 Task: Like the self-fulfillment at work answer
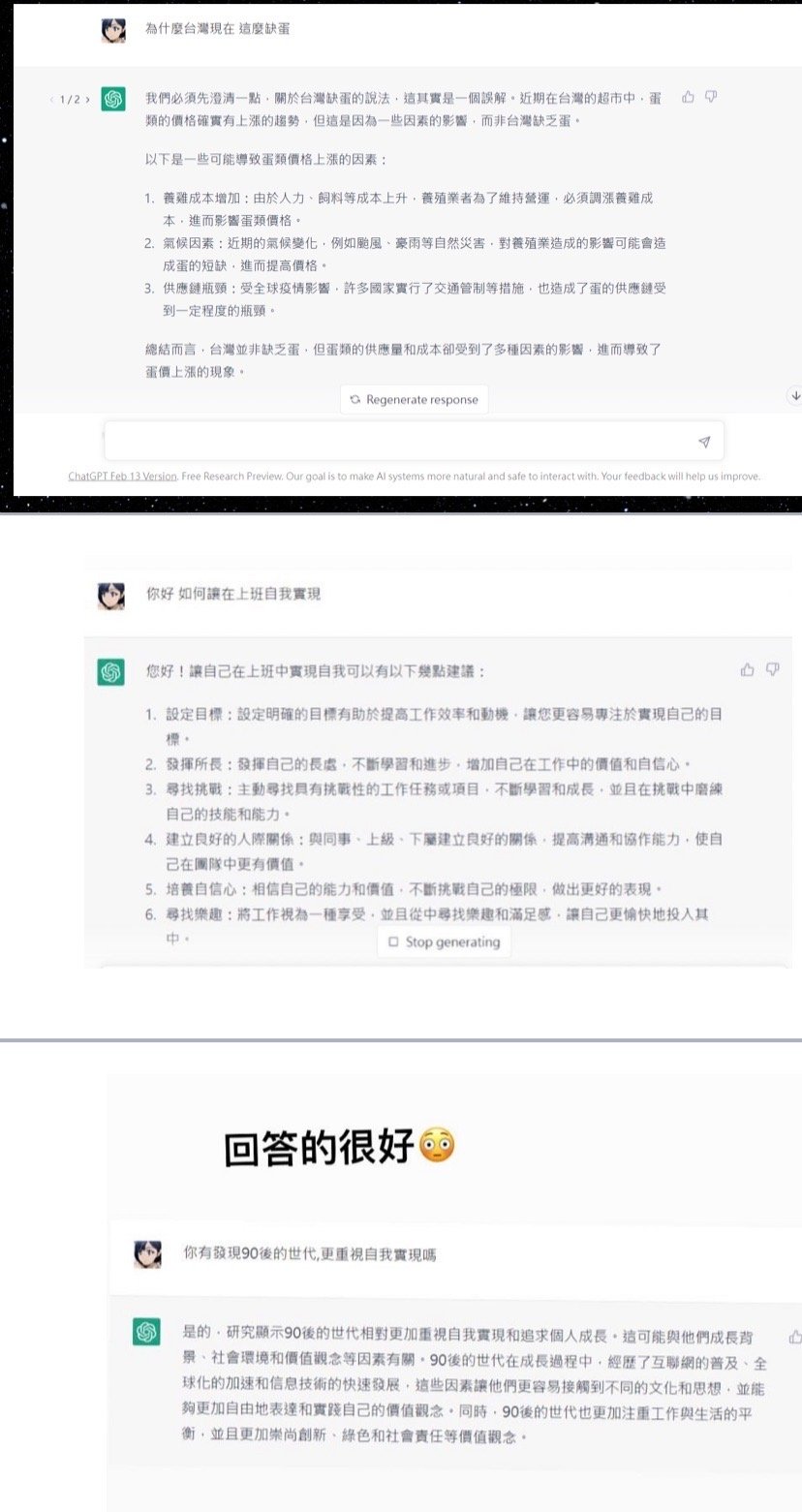click(747, 669)
